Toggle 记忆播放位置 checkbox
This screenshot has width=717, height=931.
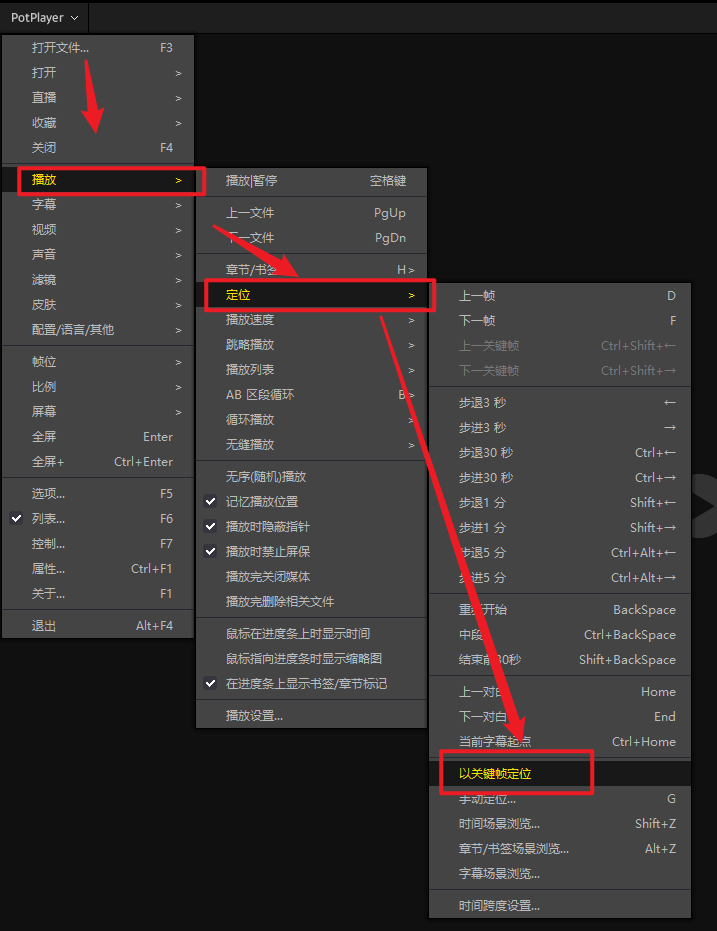point(261,502)
